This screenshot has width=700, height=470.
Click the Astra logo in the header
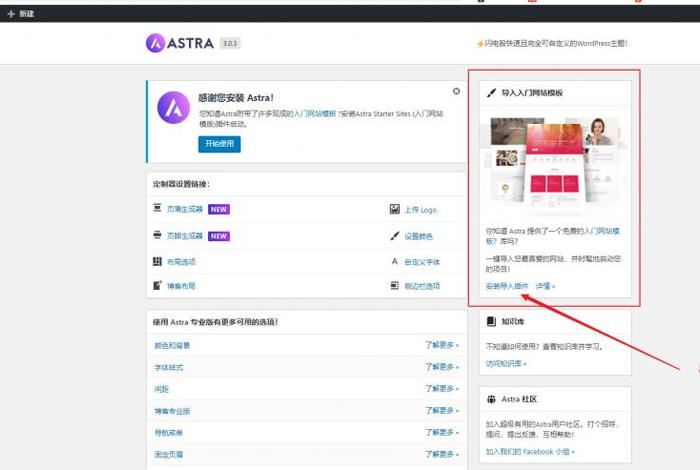180,43
